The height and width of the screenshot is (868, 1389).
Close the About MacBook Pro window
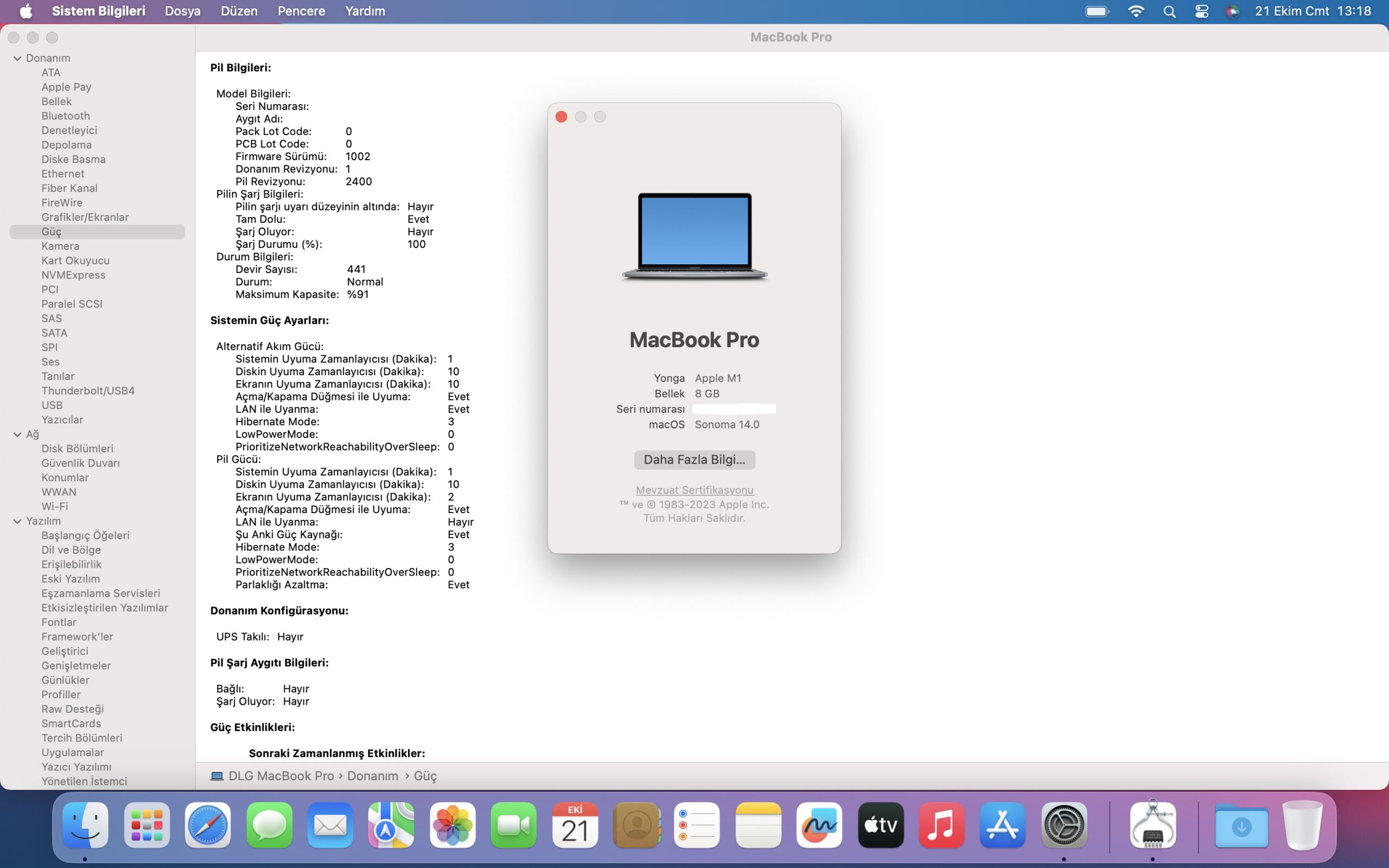coord(562,117)
